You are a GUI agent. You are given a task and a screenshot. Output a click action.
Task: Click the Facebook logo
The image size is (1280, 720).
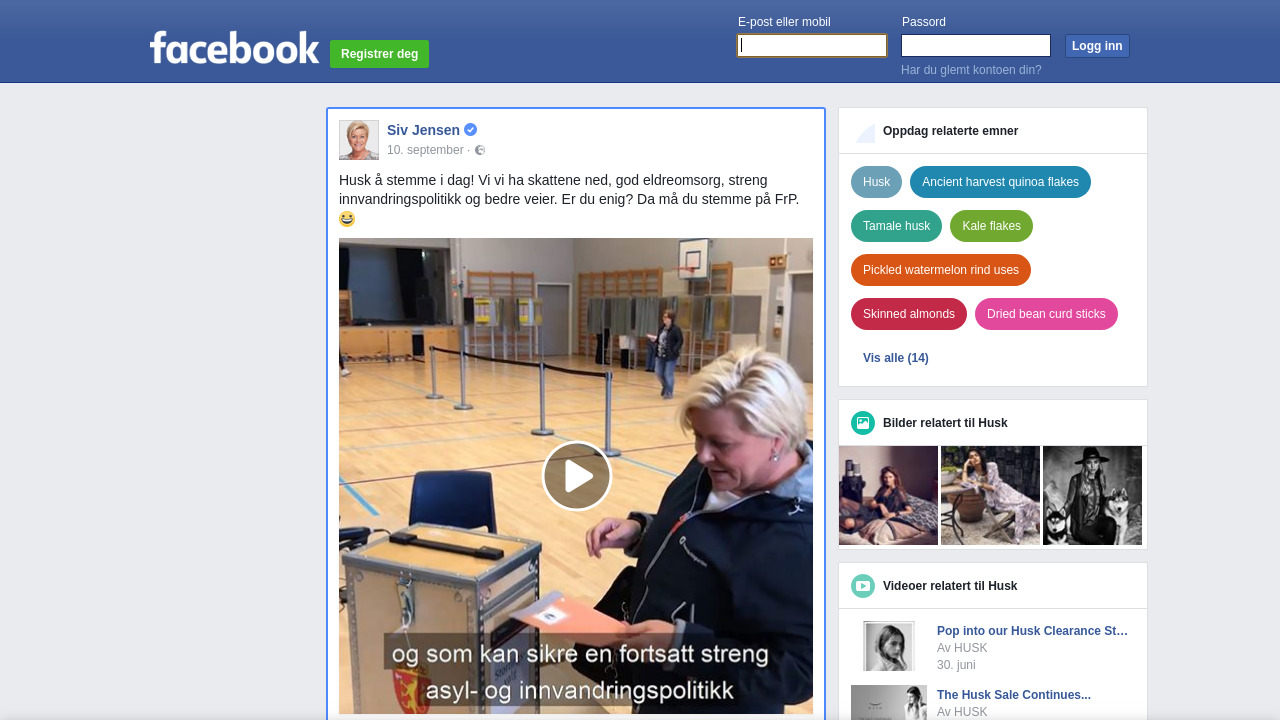[x=234, y=48]
